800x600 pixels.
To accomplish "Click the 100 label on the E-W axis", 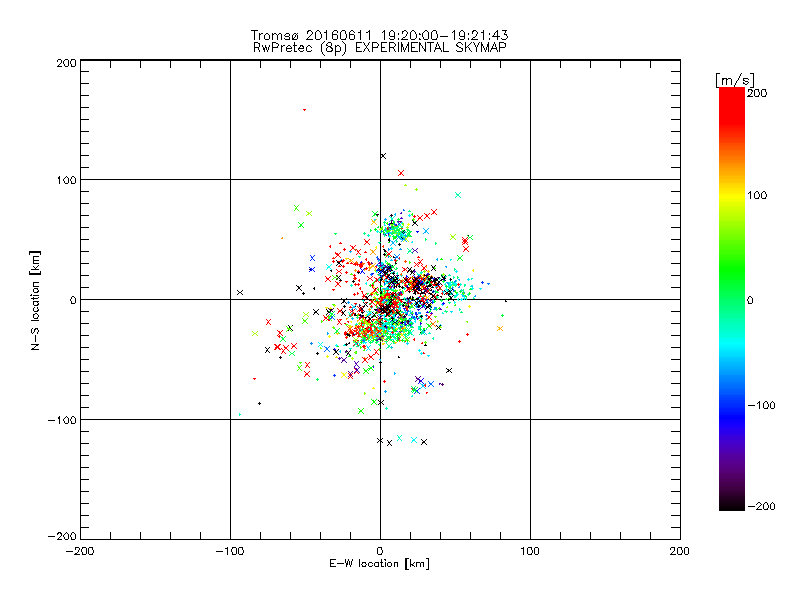I will 530,551.
